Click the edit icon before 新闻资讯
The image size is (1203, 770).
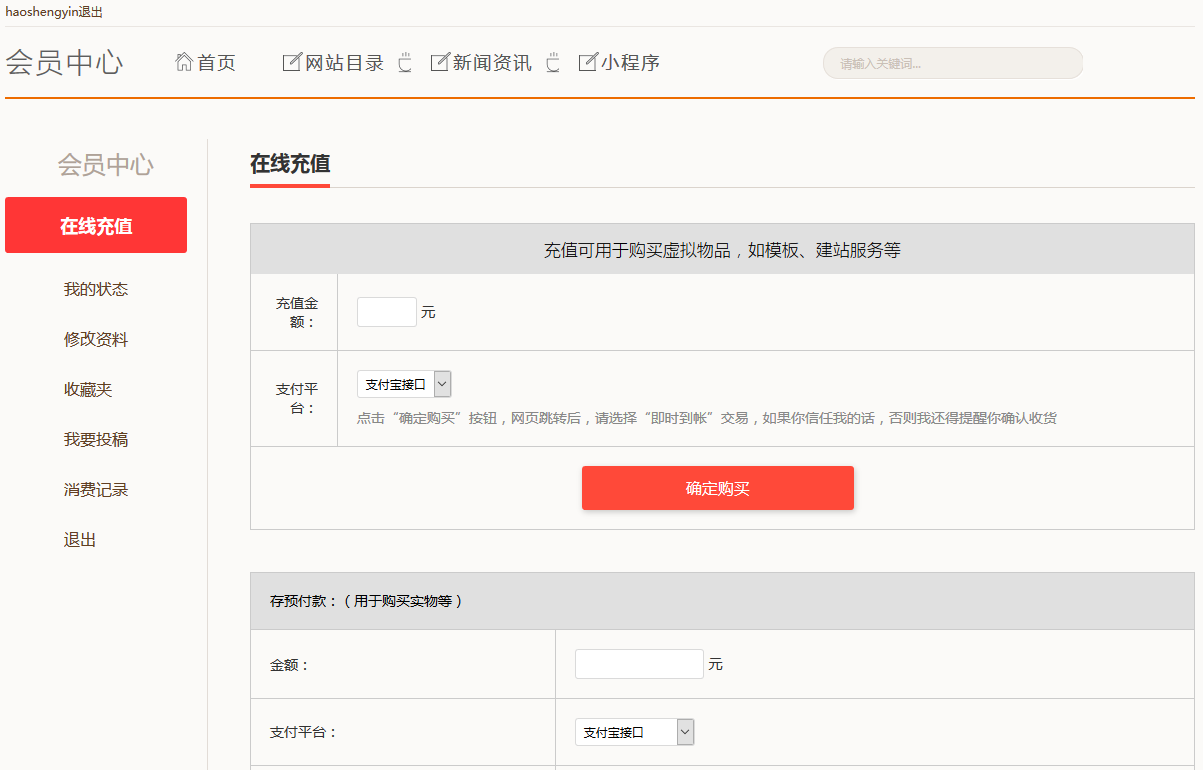(x=439, y=62)
